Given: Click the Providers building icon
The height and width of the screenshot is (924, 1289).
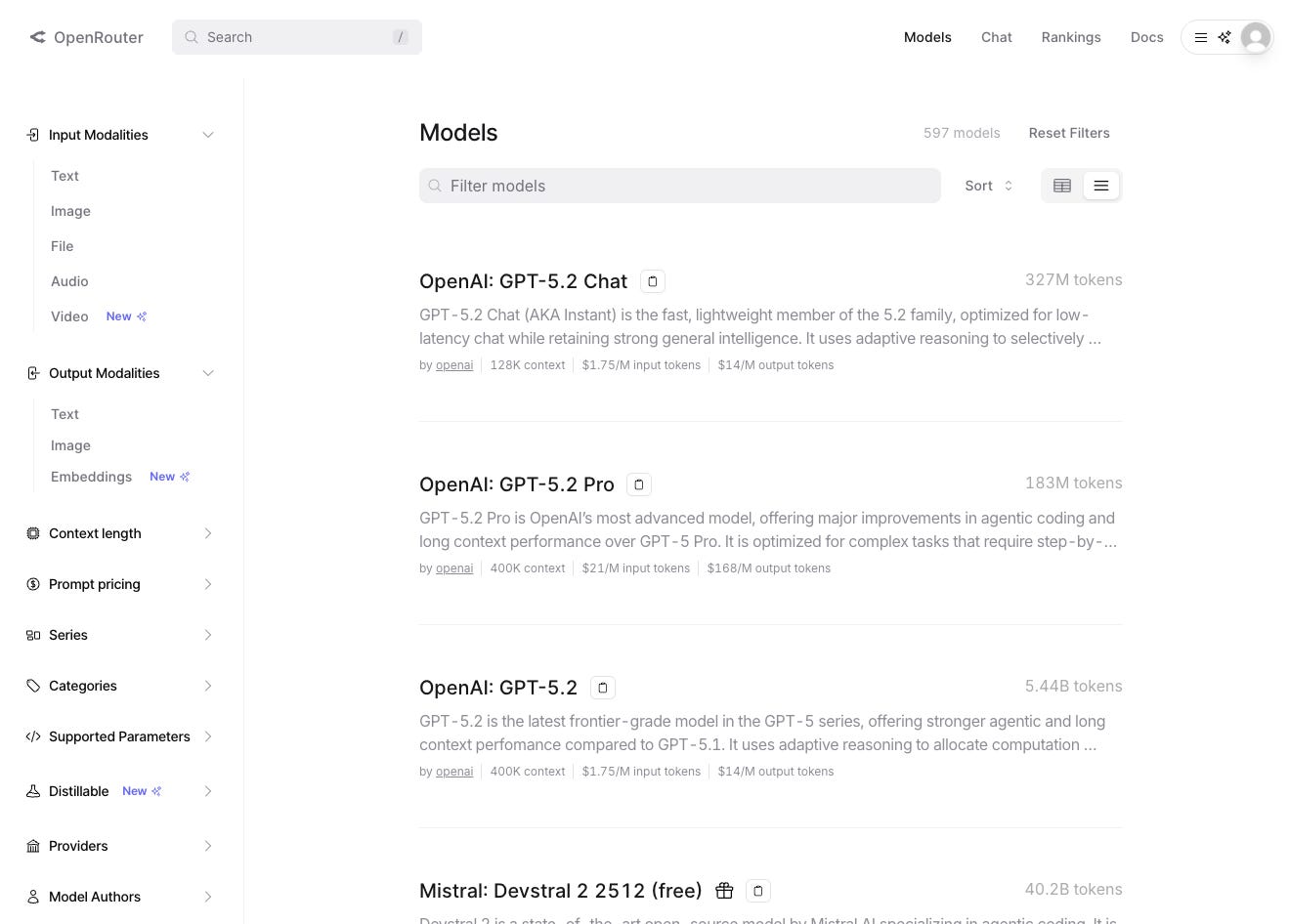Looking at the screenshot, I should (33, 846).
